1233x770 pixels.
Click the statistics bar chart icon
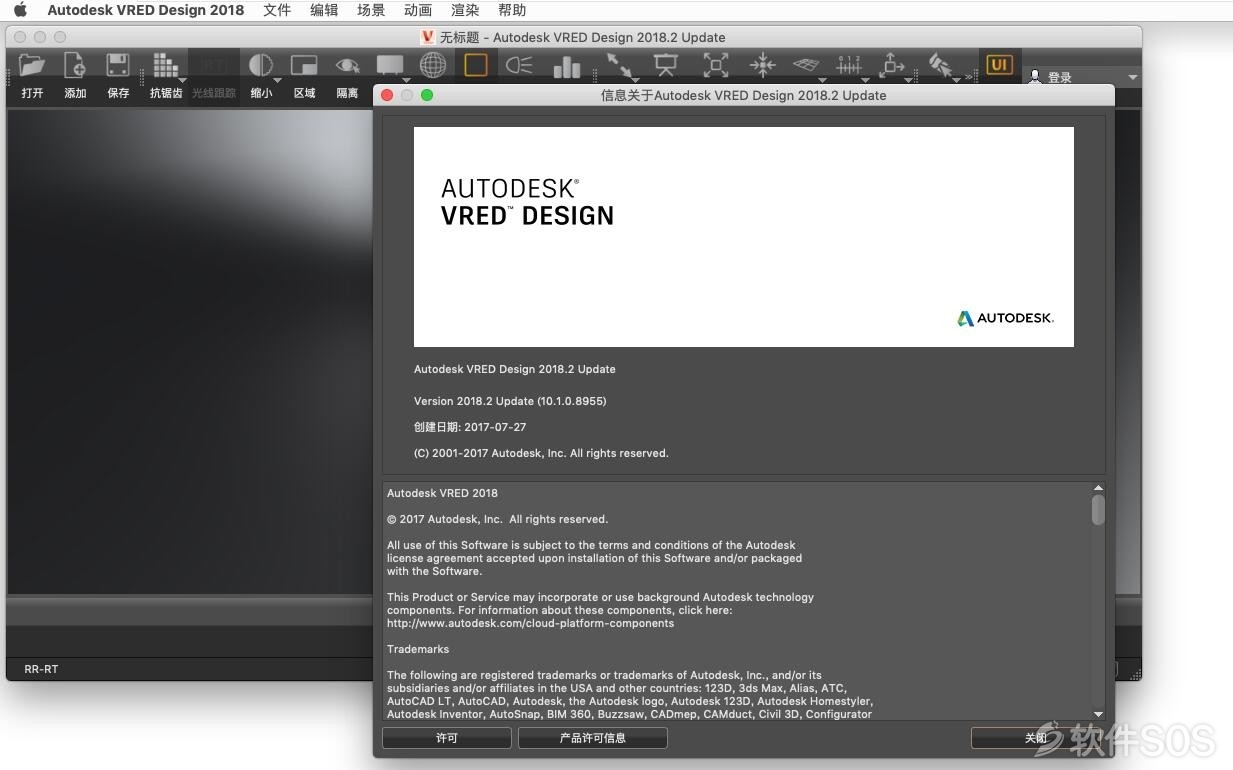(x=567, y=66)
